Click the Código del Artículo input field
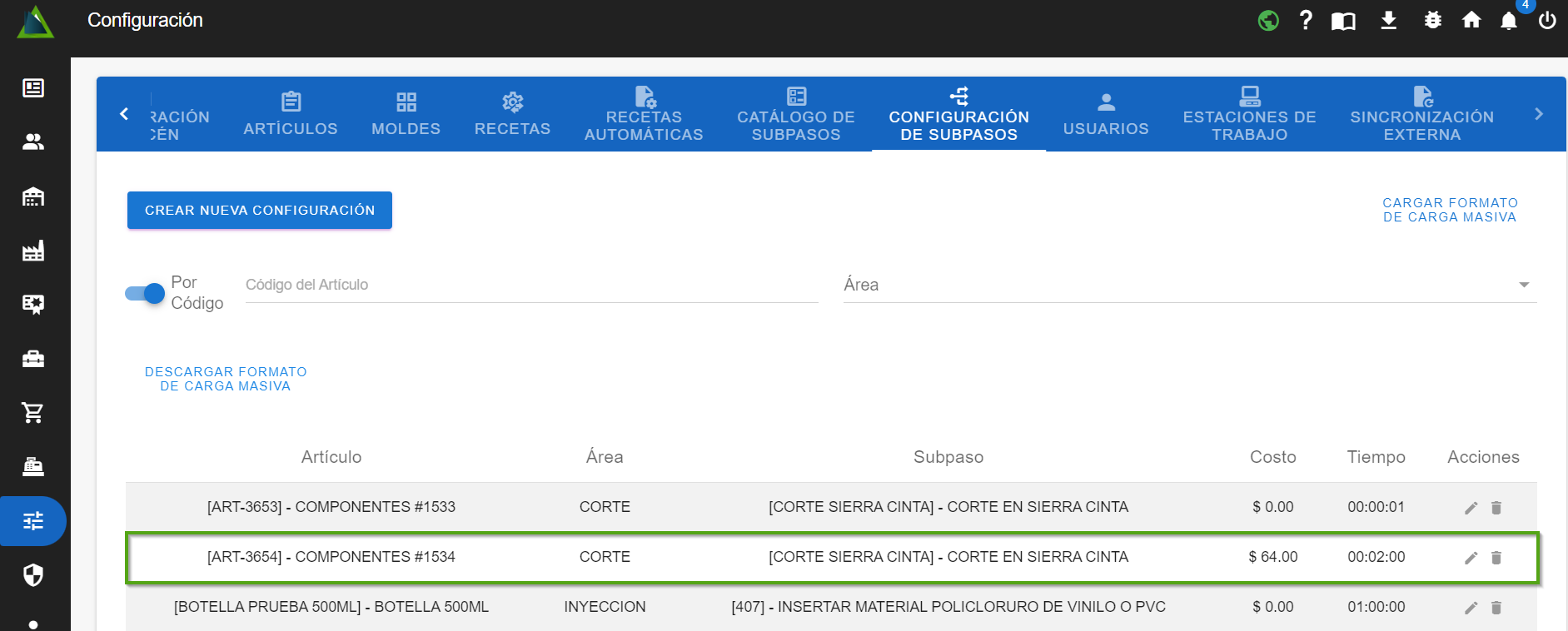Screen dimensions: 1568x631 point(531,285)
